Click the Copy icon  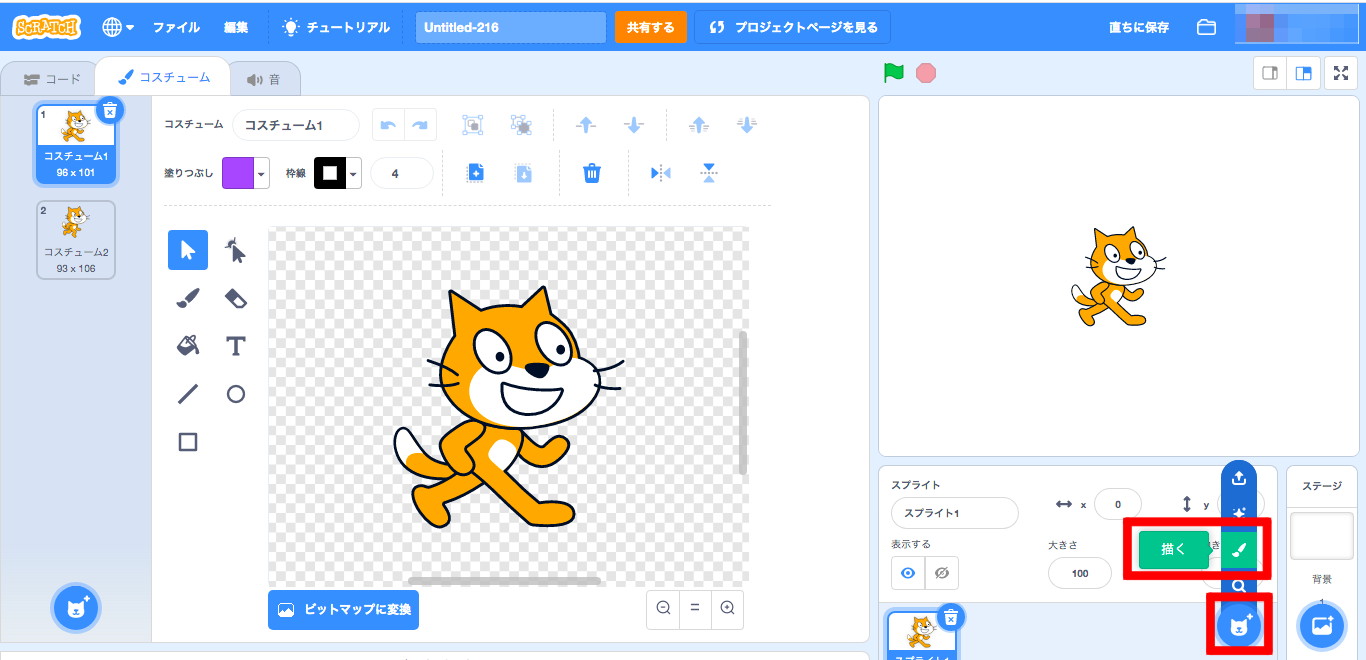(x=475, y=173)
